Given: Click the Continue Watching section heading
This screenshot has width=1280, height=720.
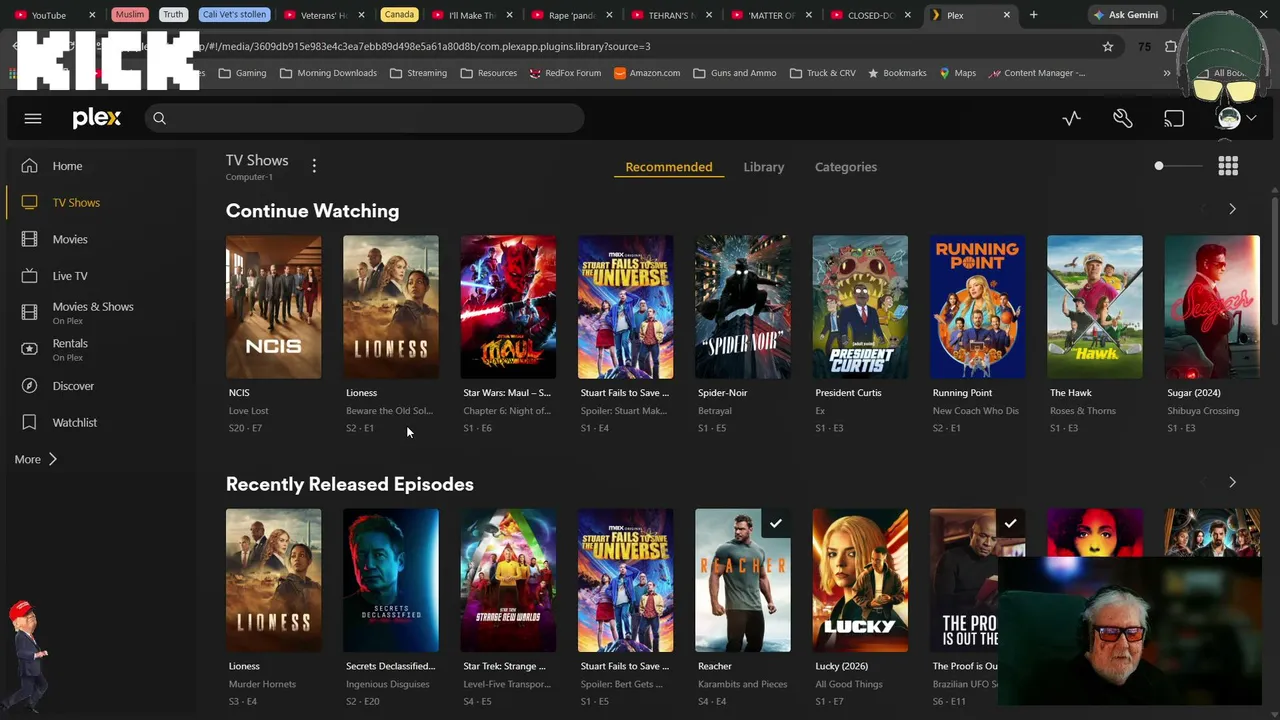Looking at the screenshot, I should click(x=312, y=211).
